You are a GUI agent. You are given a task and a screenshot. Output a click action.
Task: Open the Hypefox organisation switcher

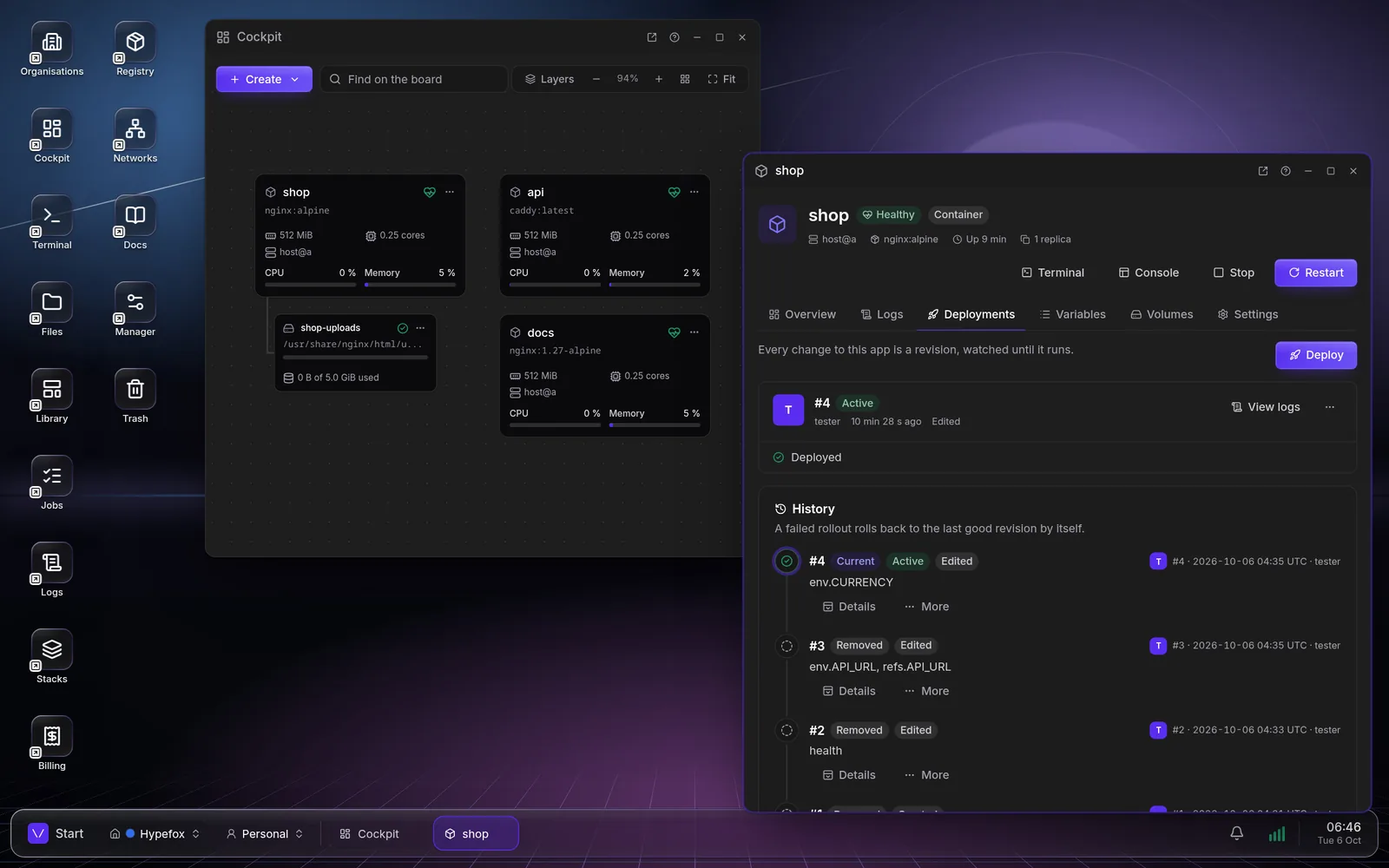(155, 833)
